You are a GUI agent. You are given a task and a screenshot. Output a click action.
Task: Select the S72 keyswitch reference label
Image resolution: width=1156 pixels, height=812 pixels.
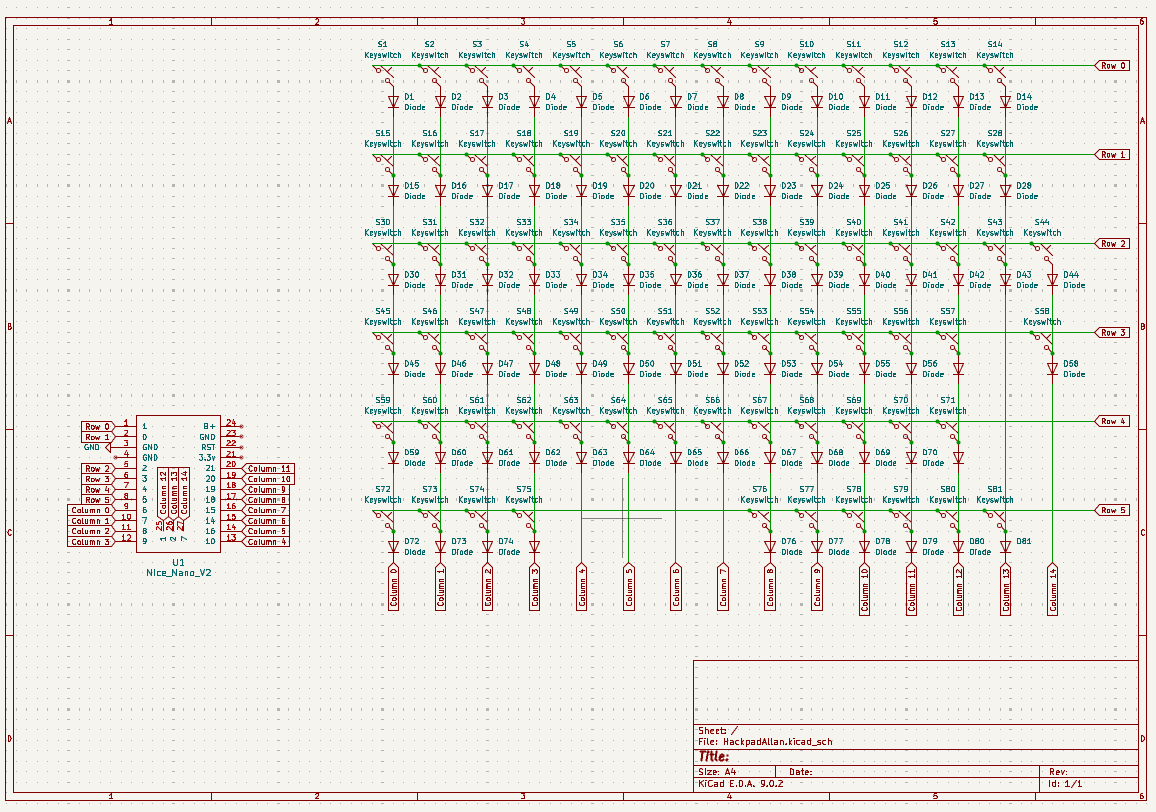[x=383, y=489]
